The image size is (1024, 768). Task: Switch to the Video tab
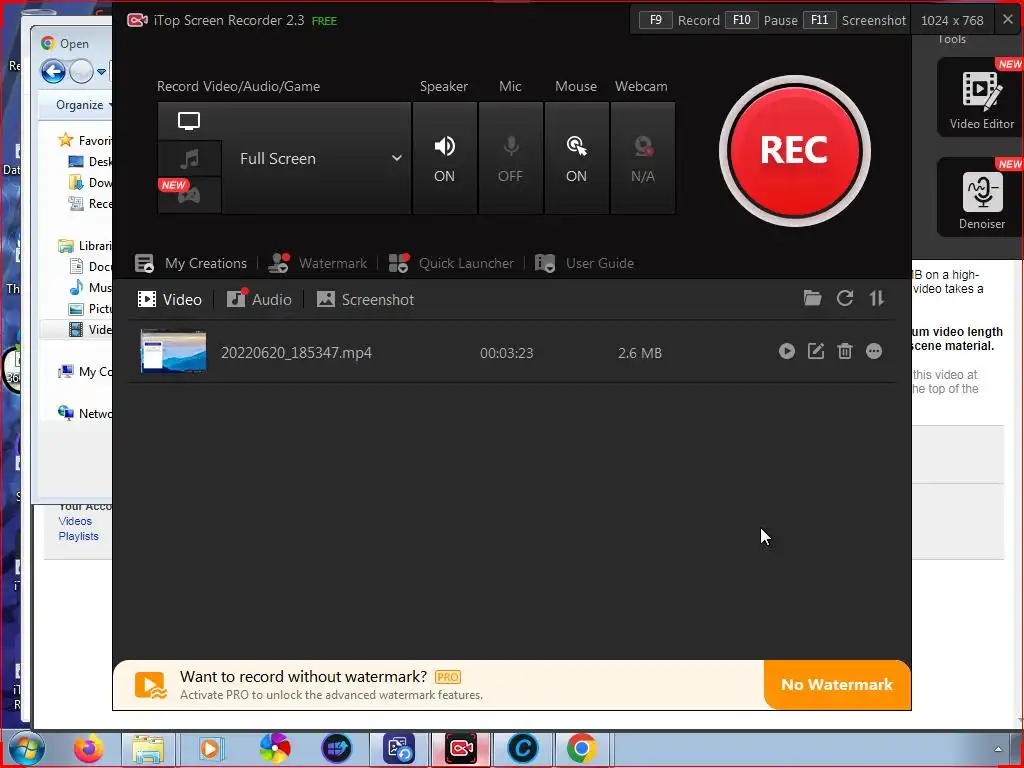(170, 300)
